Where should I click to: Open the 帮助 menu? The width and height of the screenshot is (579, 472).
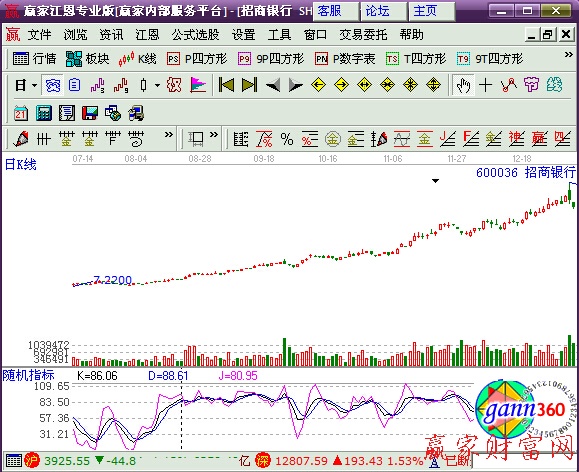click(x=411, y=35)
